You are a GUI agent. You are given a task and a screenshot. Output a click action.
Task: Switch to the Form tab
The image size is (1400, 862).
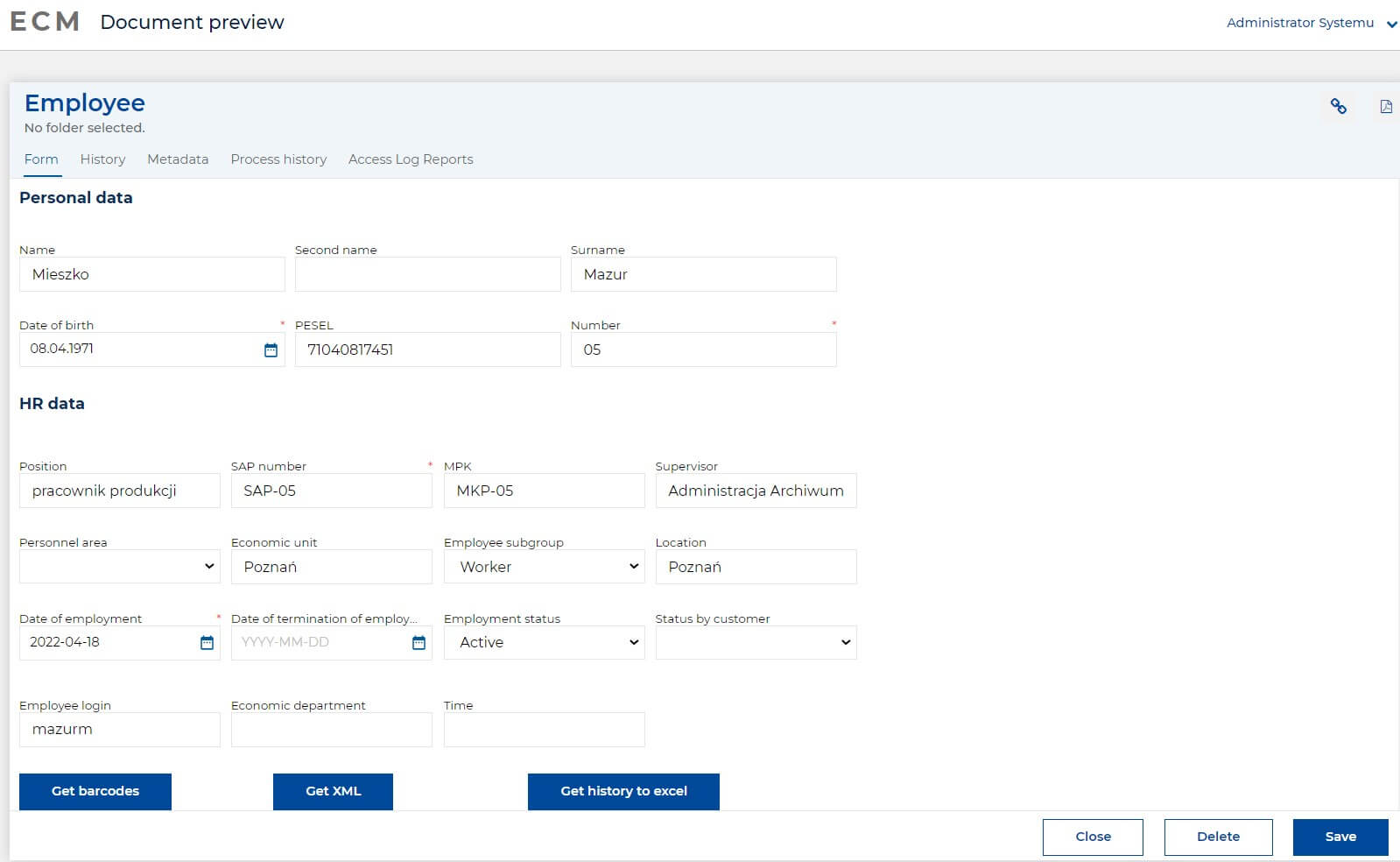41,159
